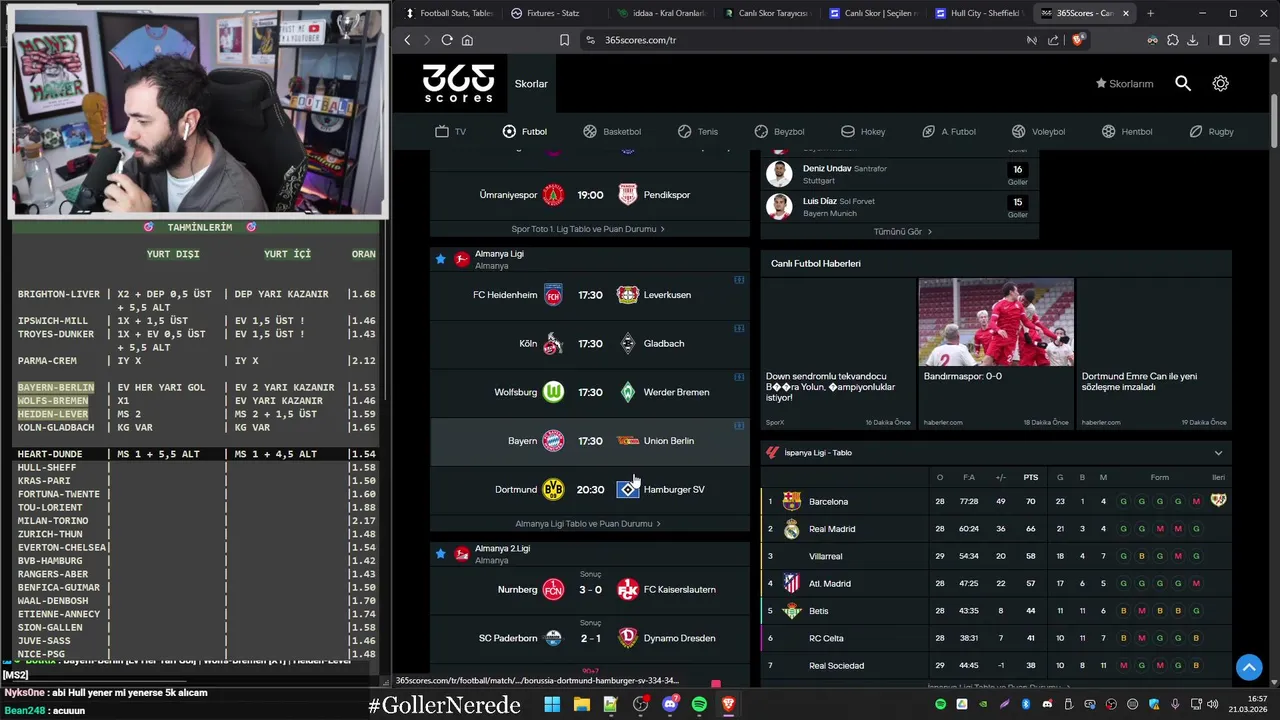
Task: Select the Basketbol sport category
Action: click(x=612, y=131)
